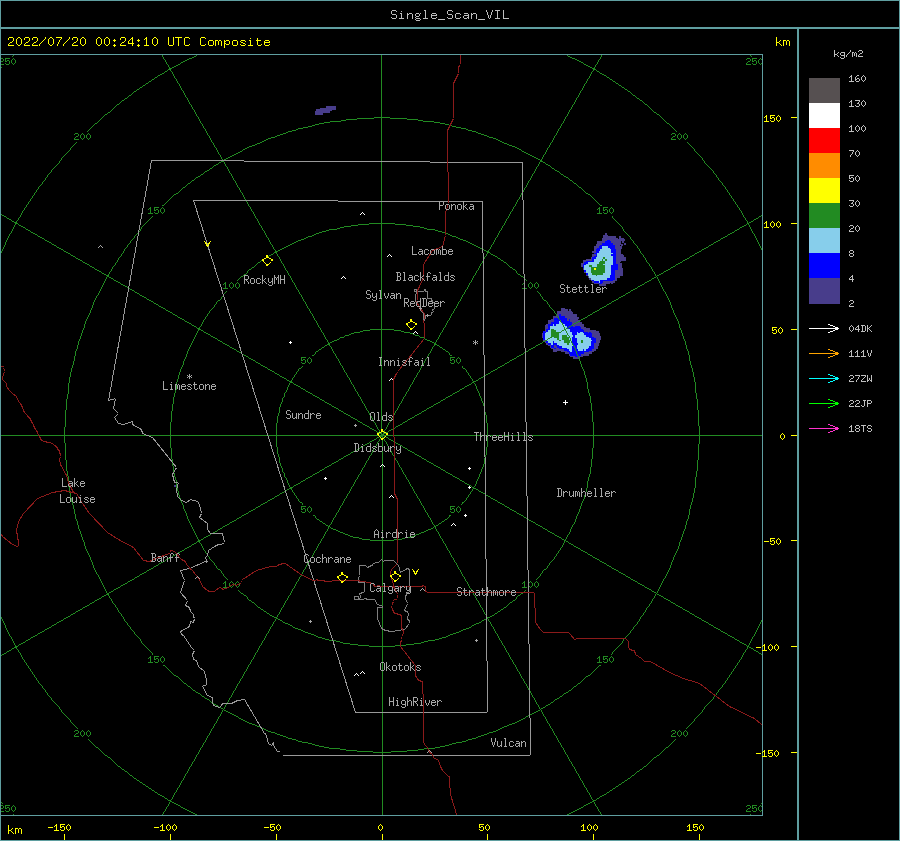Click the Strathmore label

[x=486, y=592]
